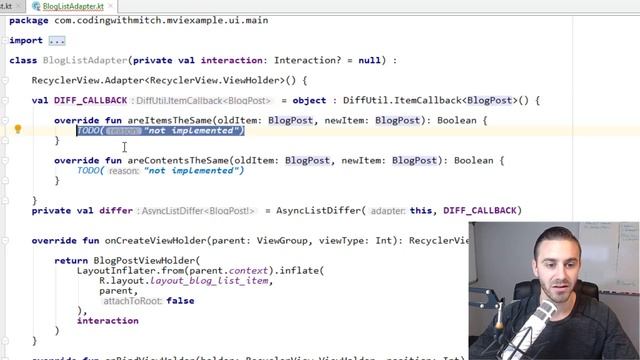
Task: Click the "this" keyword in AsyncListDiffer call
Action: click(421, 211)
